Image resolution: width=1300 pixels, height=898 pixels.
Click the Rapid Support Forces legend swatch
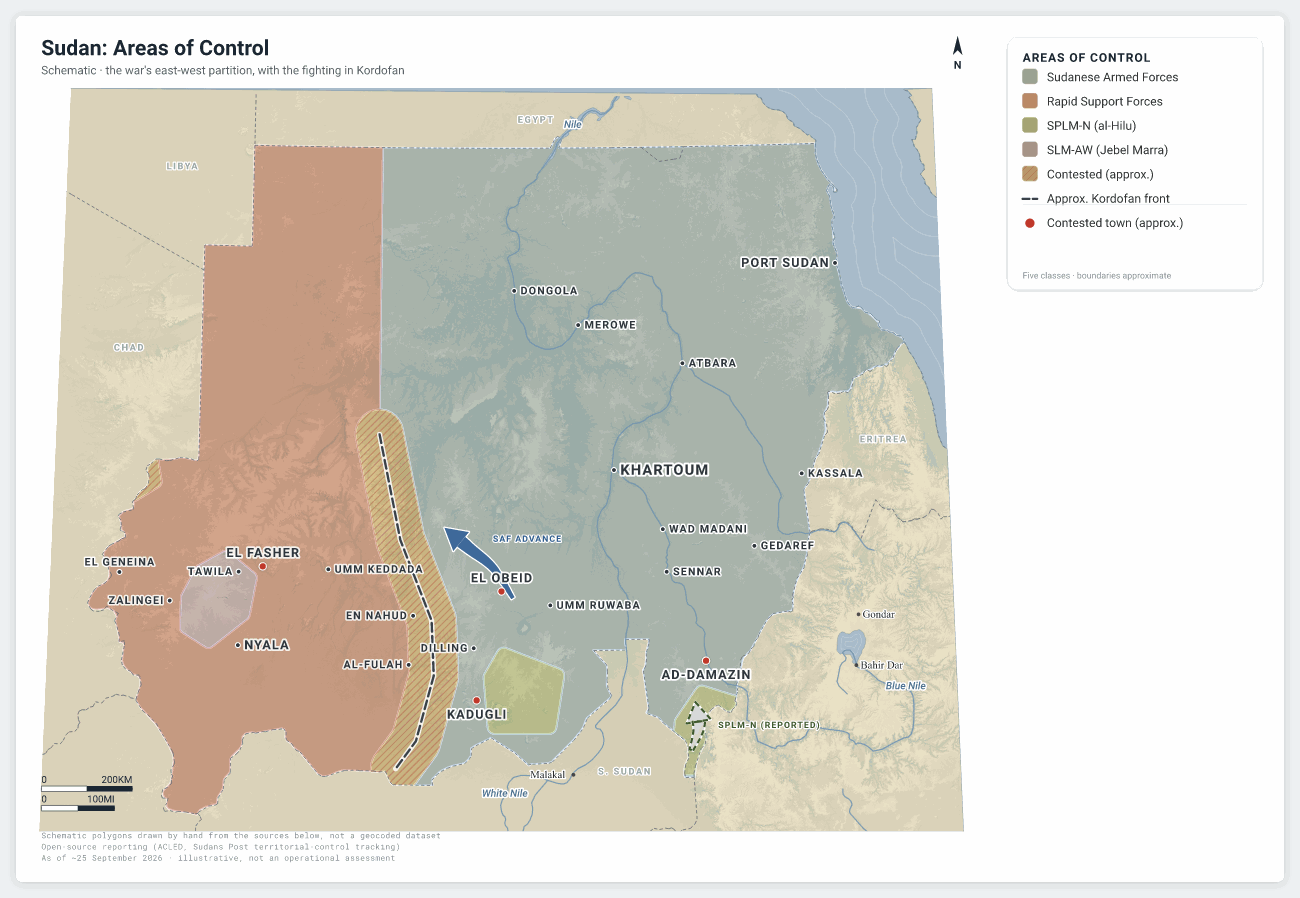click(1030, 101)
